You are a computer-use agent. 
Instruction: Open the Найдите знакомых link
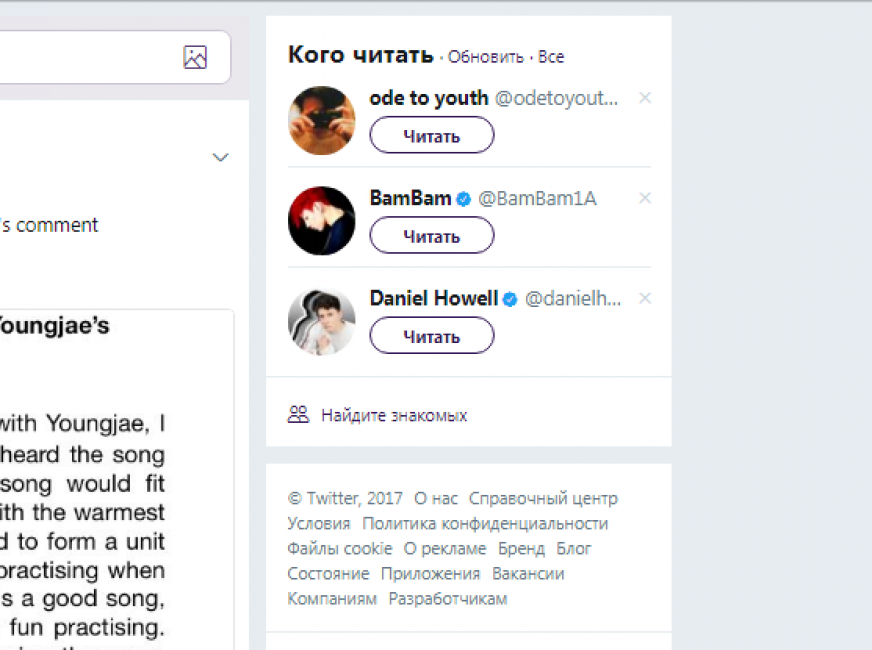pyautogui.click(x=394, y=415)
